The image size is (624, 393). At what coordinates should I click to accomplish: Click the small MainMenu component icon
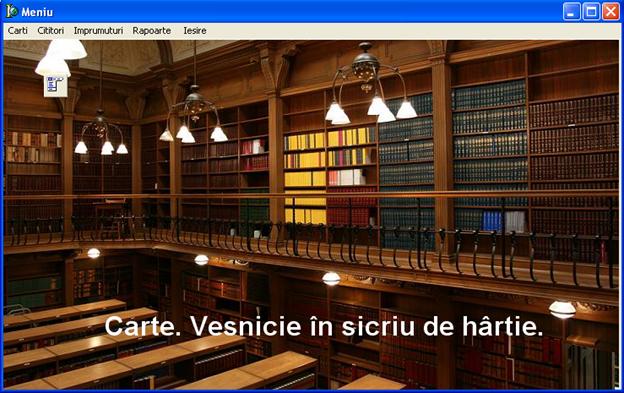click(55, 85)
